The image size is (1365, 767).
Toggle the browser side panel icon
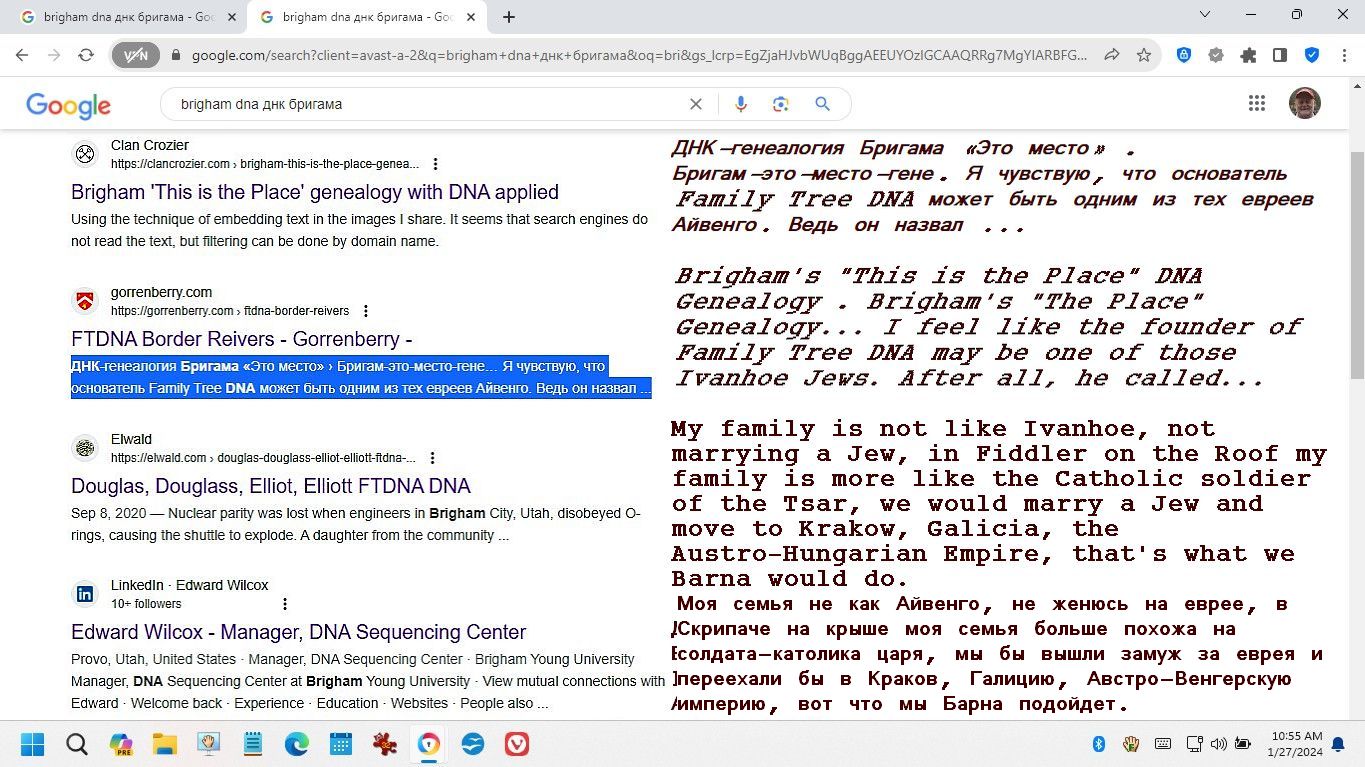point(1280,56)
